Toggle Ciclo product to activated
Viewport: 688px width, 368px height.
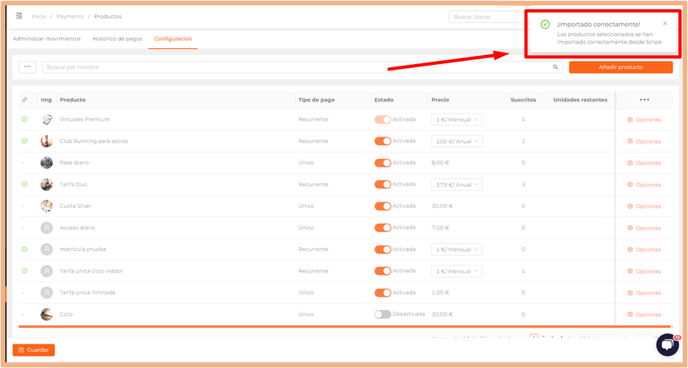(383, 314)
